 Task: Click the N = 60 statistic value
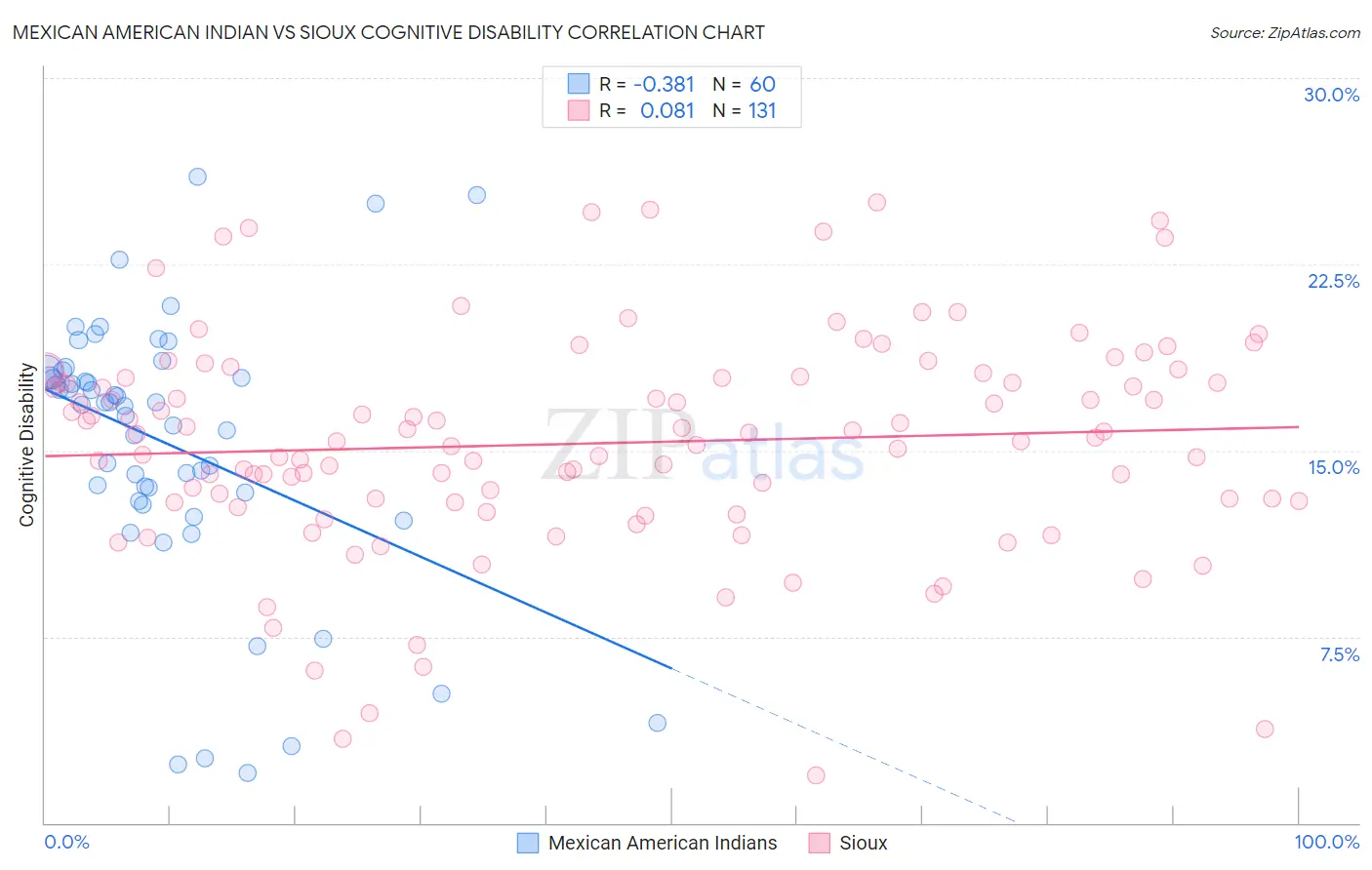tap(744, 84)
